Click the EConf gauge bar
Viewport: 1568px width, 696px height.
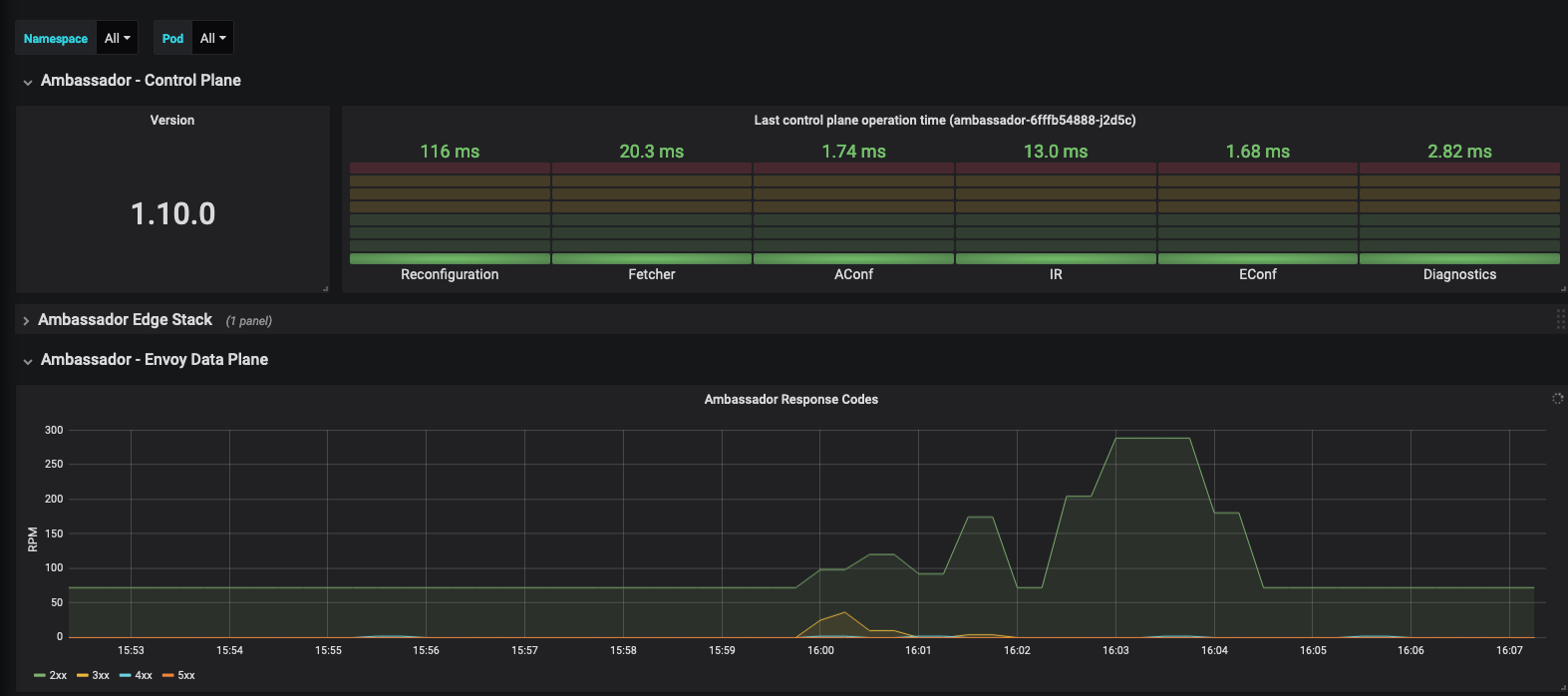point(1258,213)
